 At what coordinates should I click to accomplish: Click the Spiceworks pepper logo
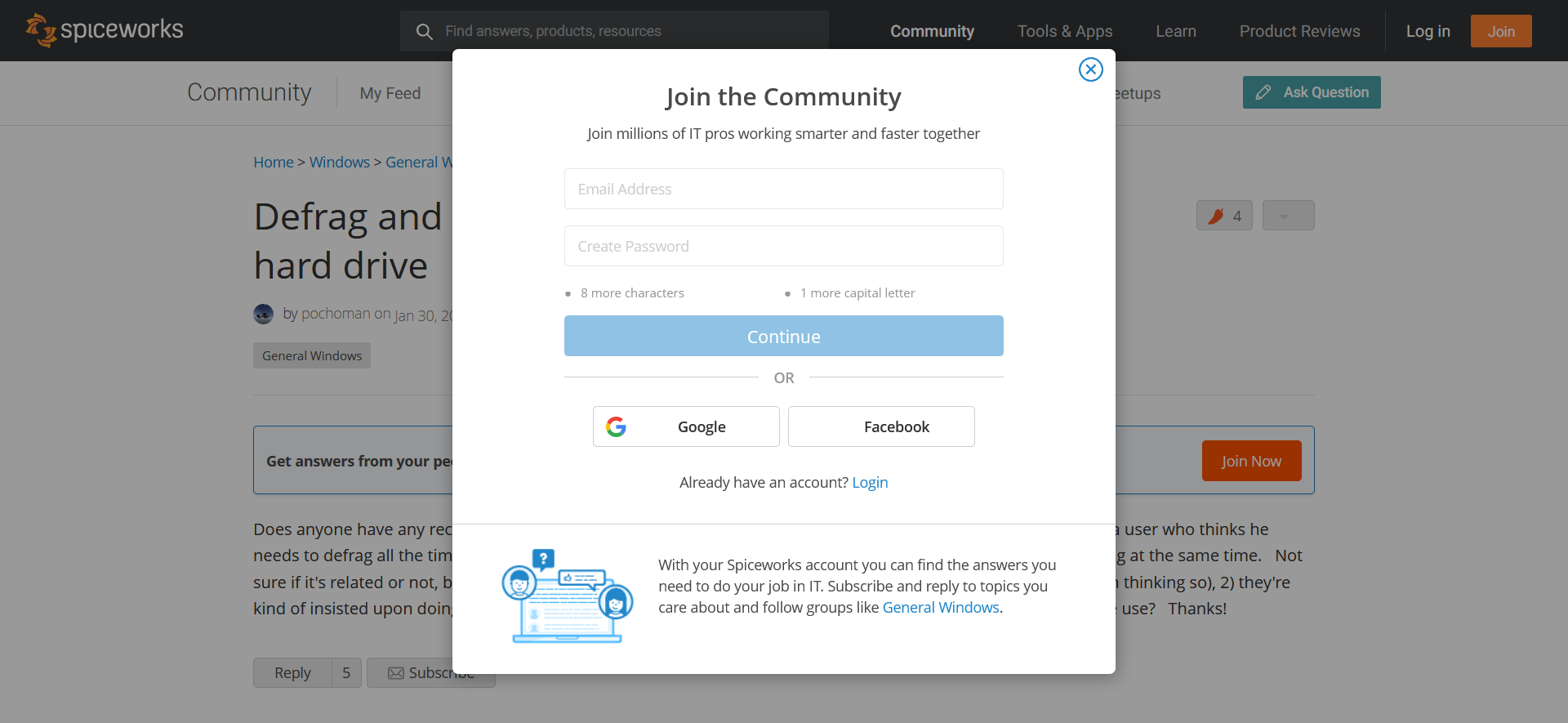point(41,30)
